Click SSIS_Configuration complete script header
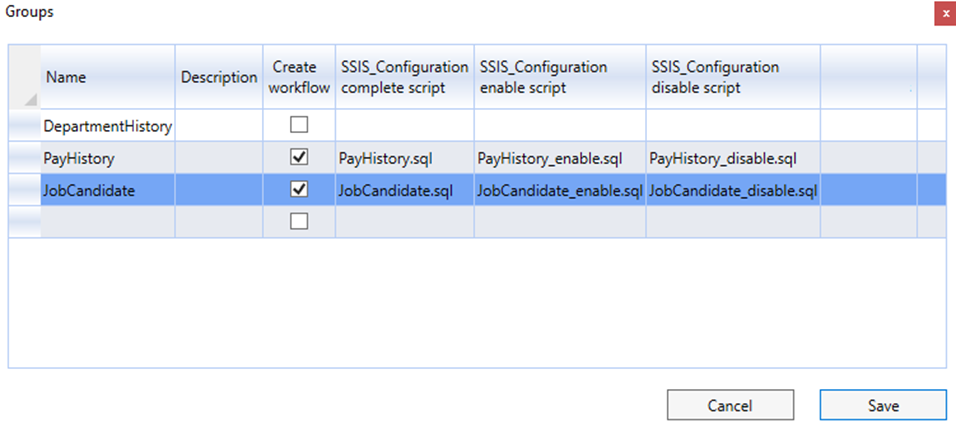This screenshot has height=428, width=956. (x=404, y=77)
